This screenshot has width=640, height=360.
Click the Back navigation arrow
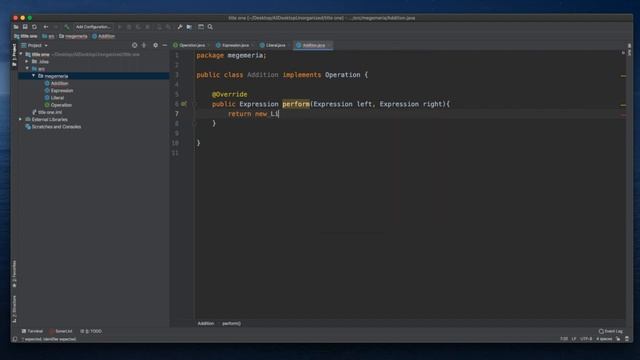pyautogui.click(x=46, y=27)
